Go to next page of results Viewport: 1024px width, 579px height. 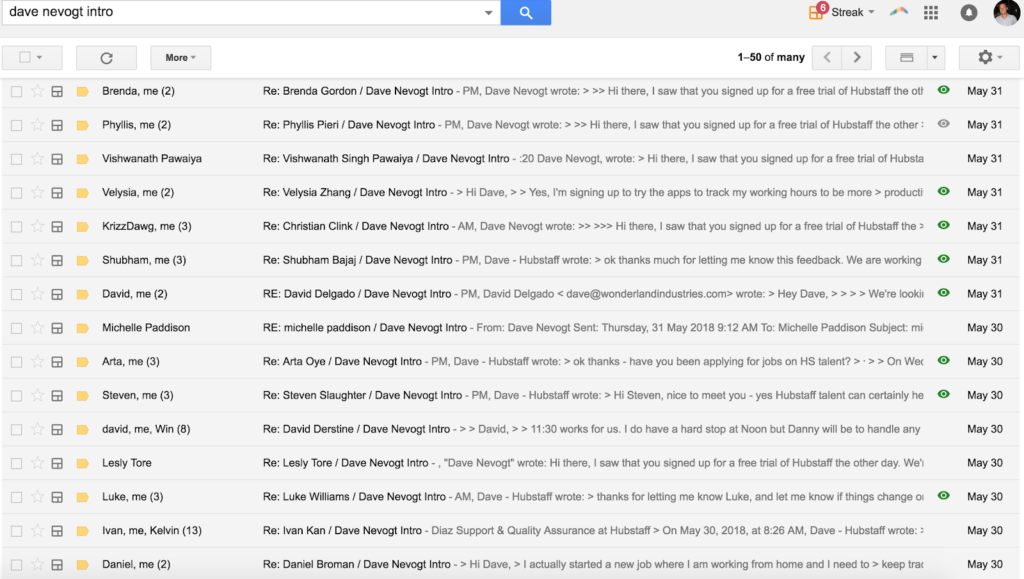point(856,58)
